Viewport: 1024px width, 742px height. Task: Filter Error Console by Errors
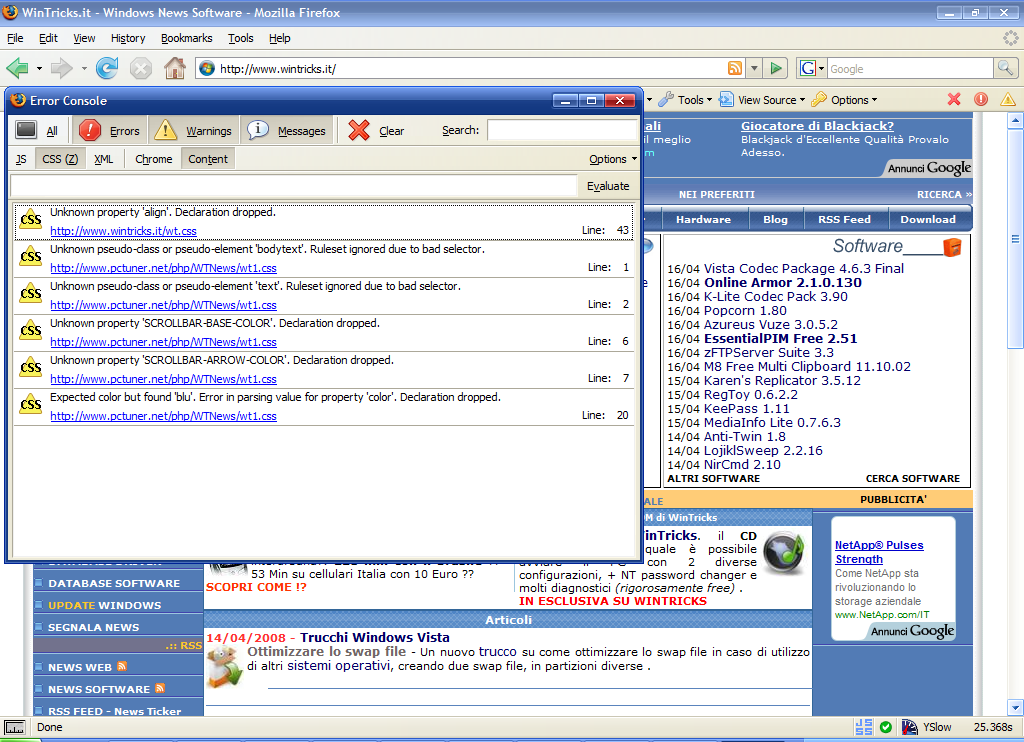tap(109, 131)
